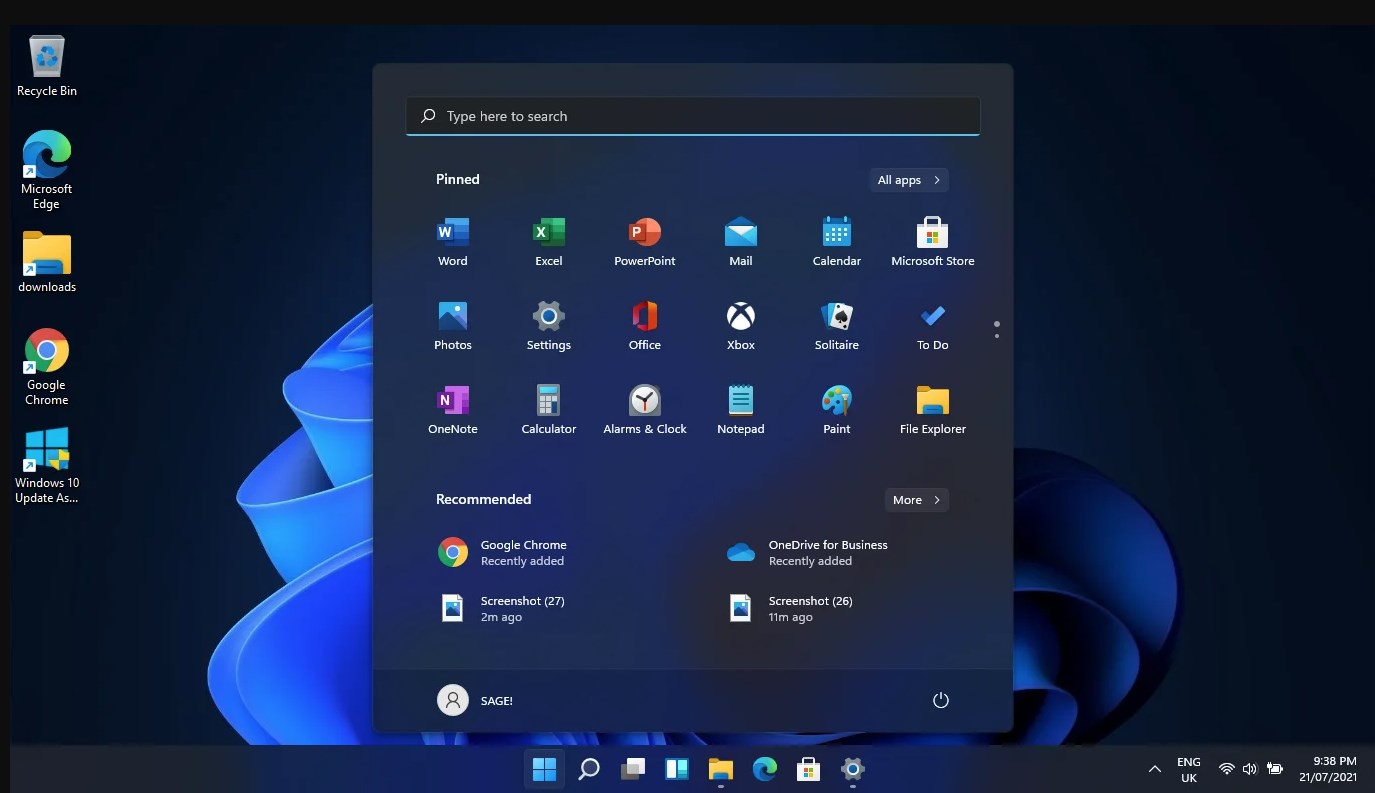Click the Start button on taskbar
The image size is (1375, 793).
pyautogui.click(x=544, y=769)
